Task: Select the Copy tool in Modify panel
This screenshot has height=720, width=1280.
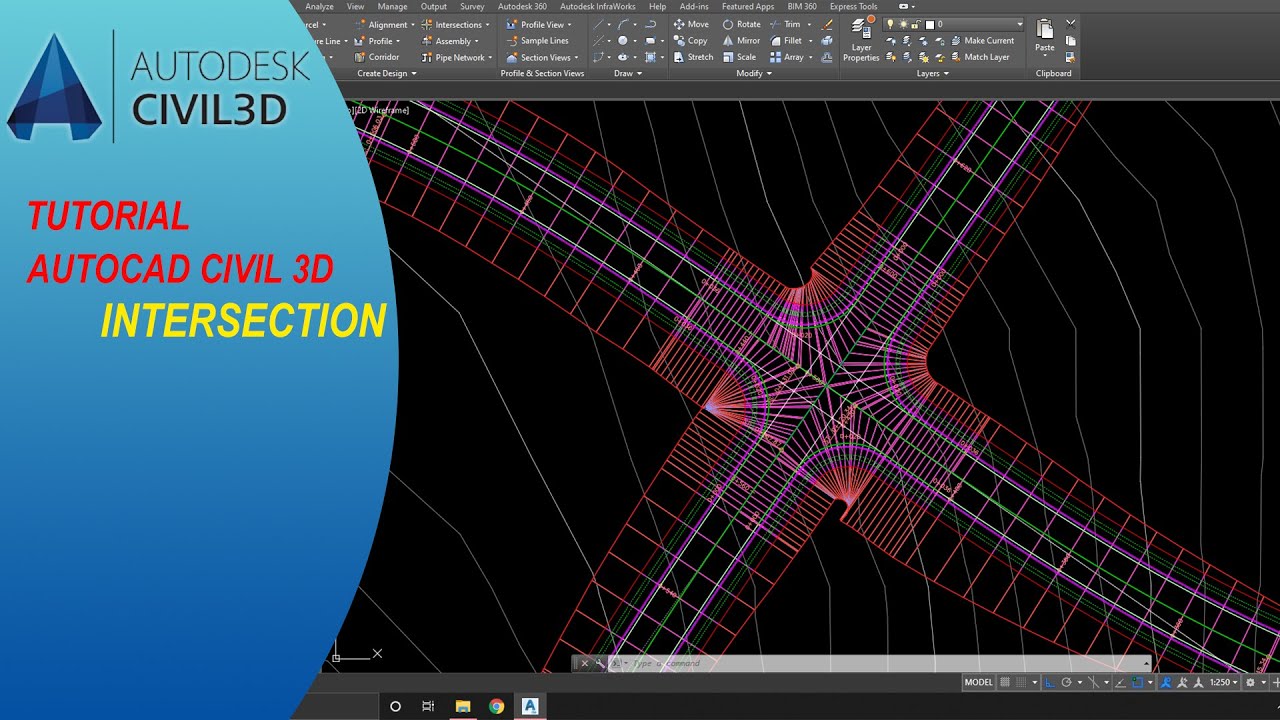Action: [690, 41]
